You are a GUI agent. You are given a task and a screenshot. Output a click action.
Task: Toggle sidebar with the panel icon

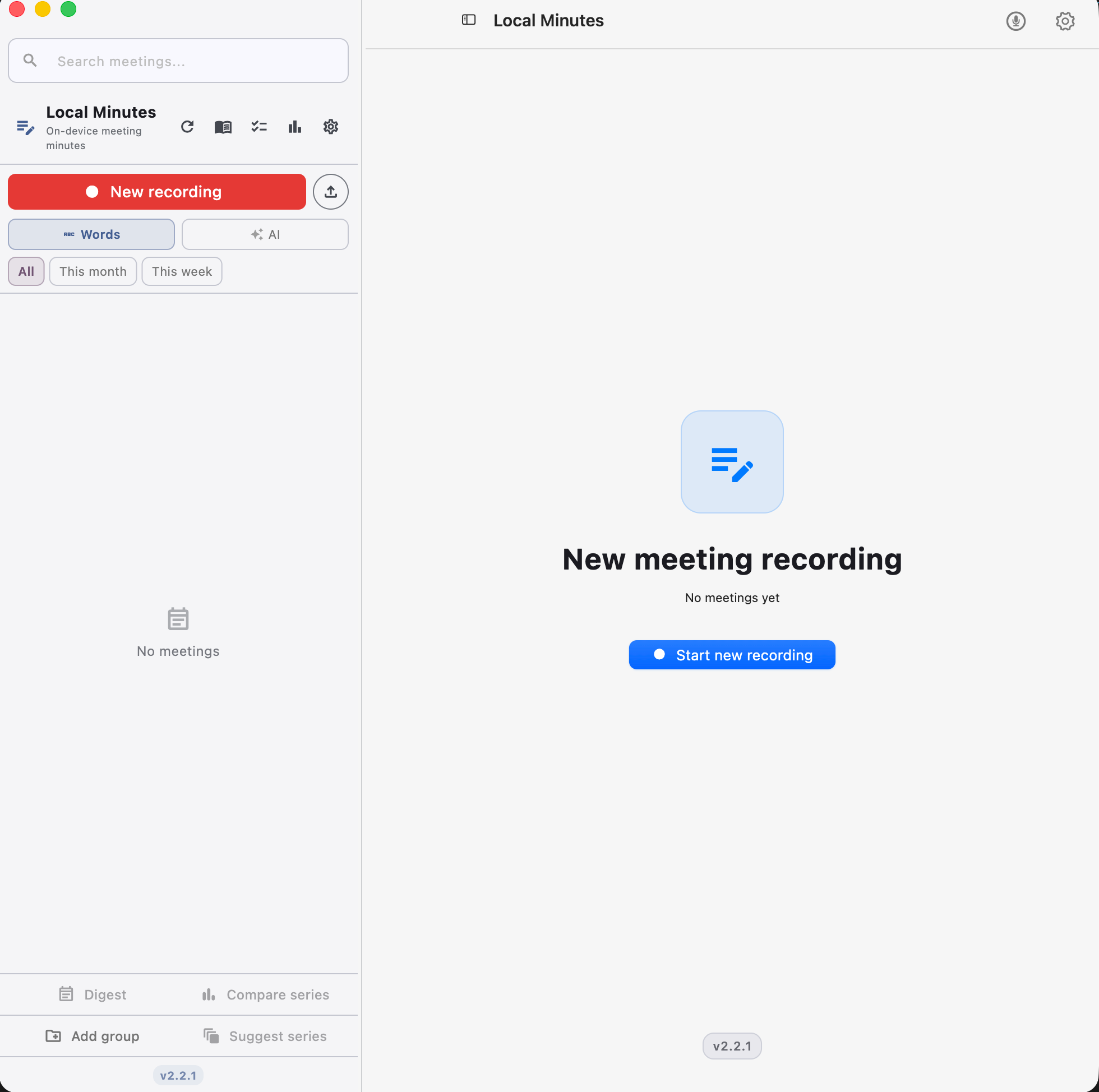[x=469, y=20]
